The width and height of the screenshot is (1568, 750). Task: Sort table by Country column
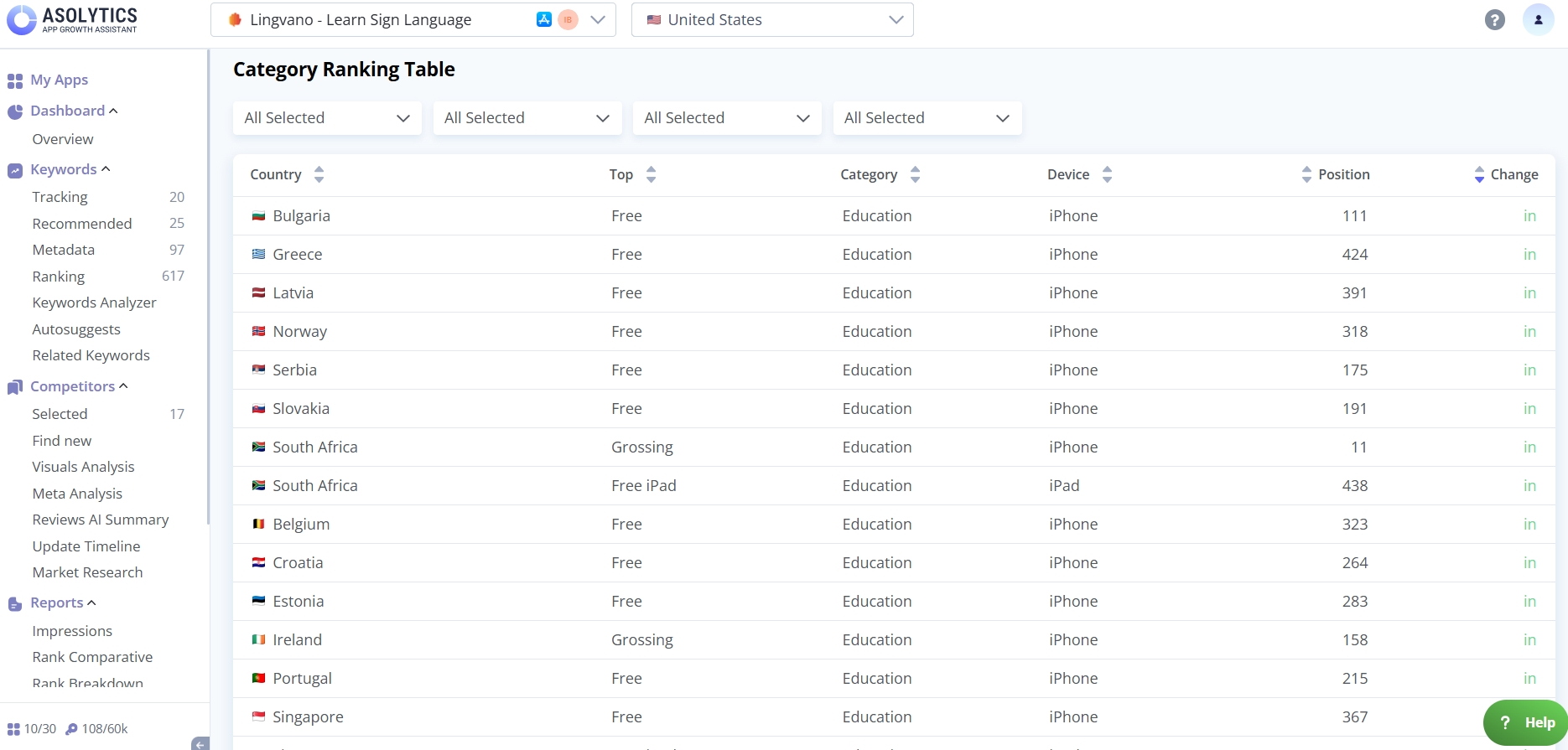coord(319,174)
